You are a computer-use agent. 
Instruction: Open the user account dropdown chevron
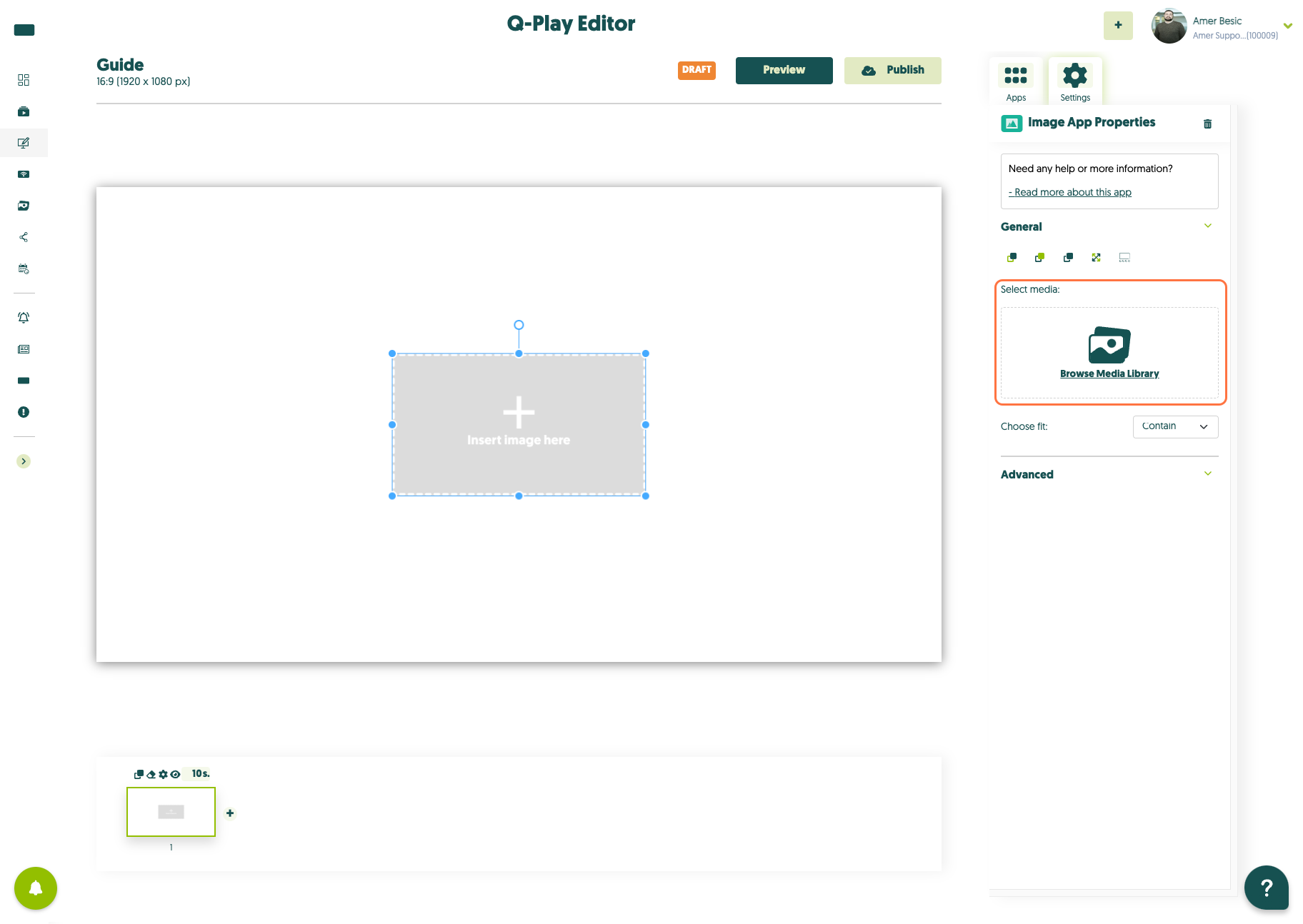coord(1288,26)
